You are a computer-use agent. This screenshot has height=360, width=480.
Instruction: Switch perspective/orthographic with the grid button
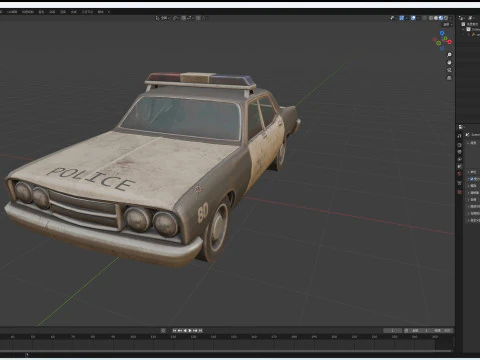tap(449, 78)
